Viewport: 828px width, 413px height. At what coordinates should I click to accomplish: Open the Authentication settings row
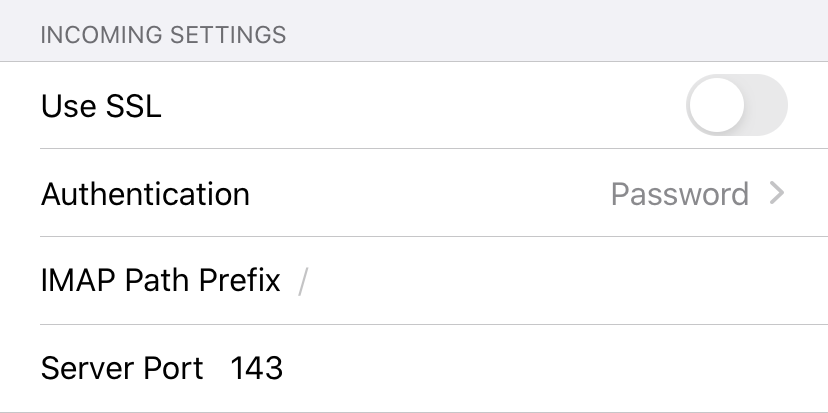click(x=414, y=193)
